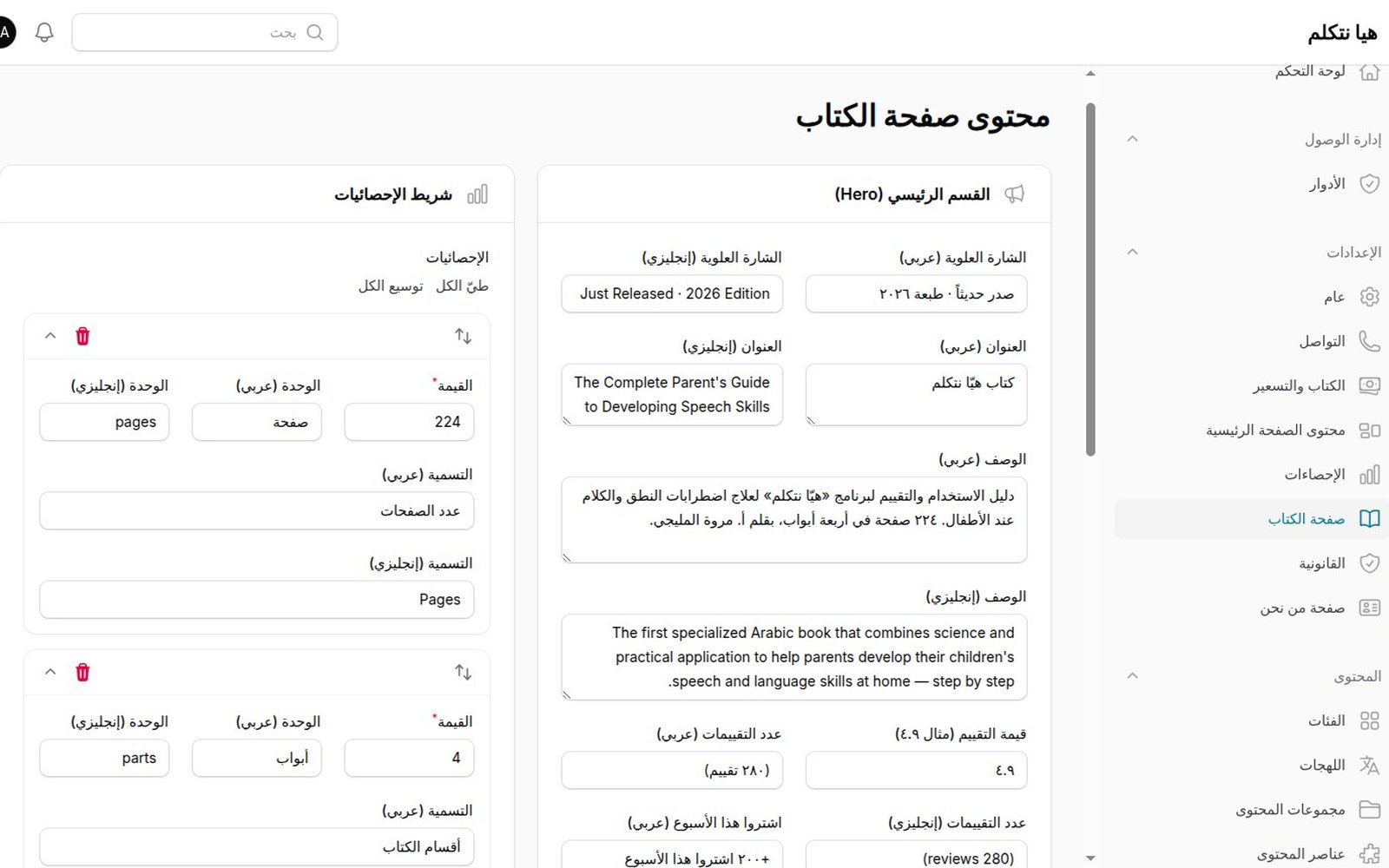1389x868 pixels.
Task: Edit the Arabic label field أقسام الكتاب
Action: click(257, 847)
